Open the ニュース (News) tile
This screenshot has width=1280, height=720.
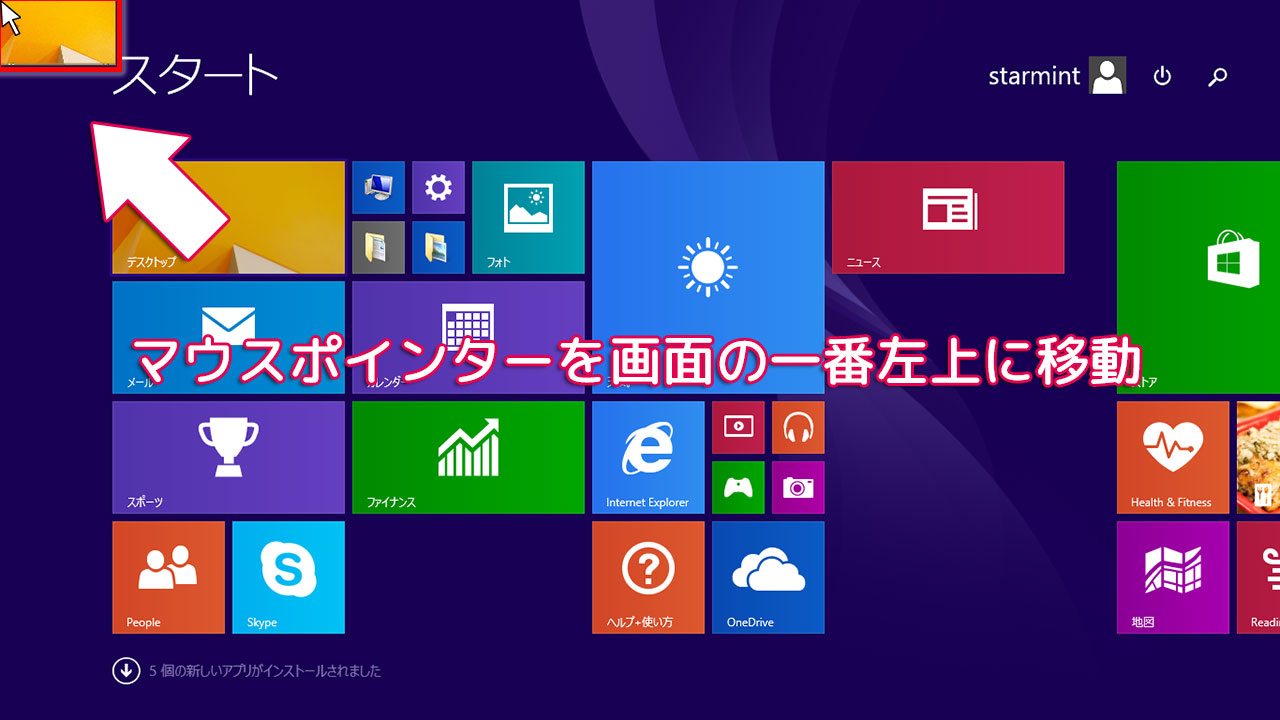tap(948, 218)
